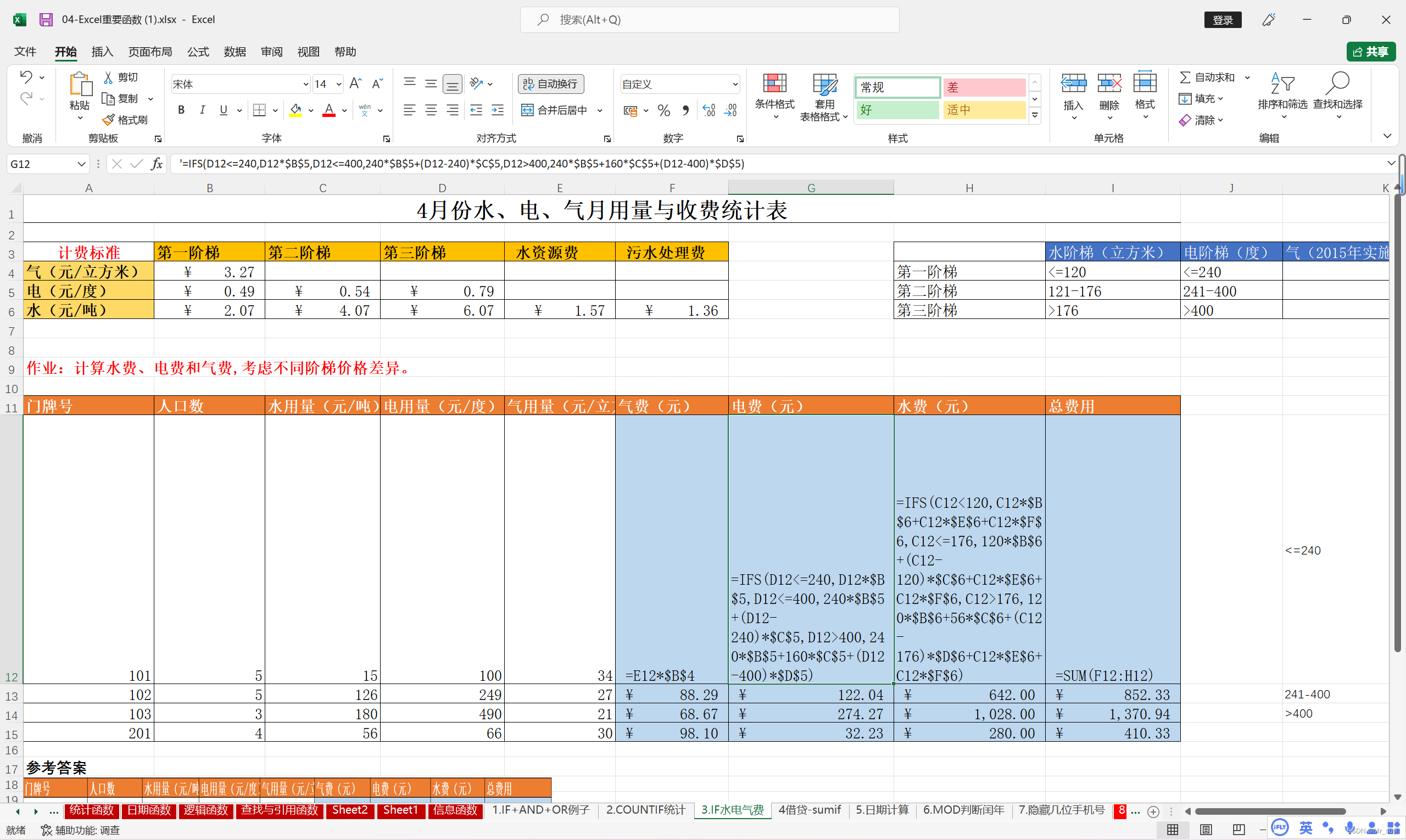The image size is (1406, 840).
Task: Apply Percent Style format
Action: tap(663, 110)
